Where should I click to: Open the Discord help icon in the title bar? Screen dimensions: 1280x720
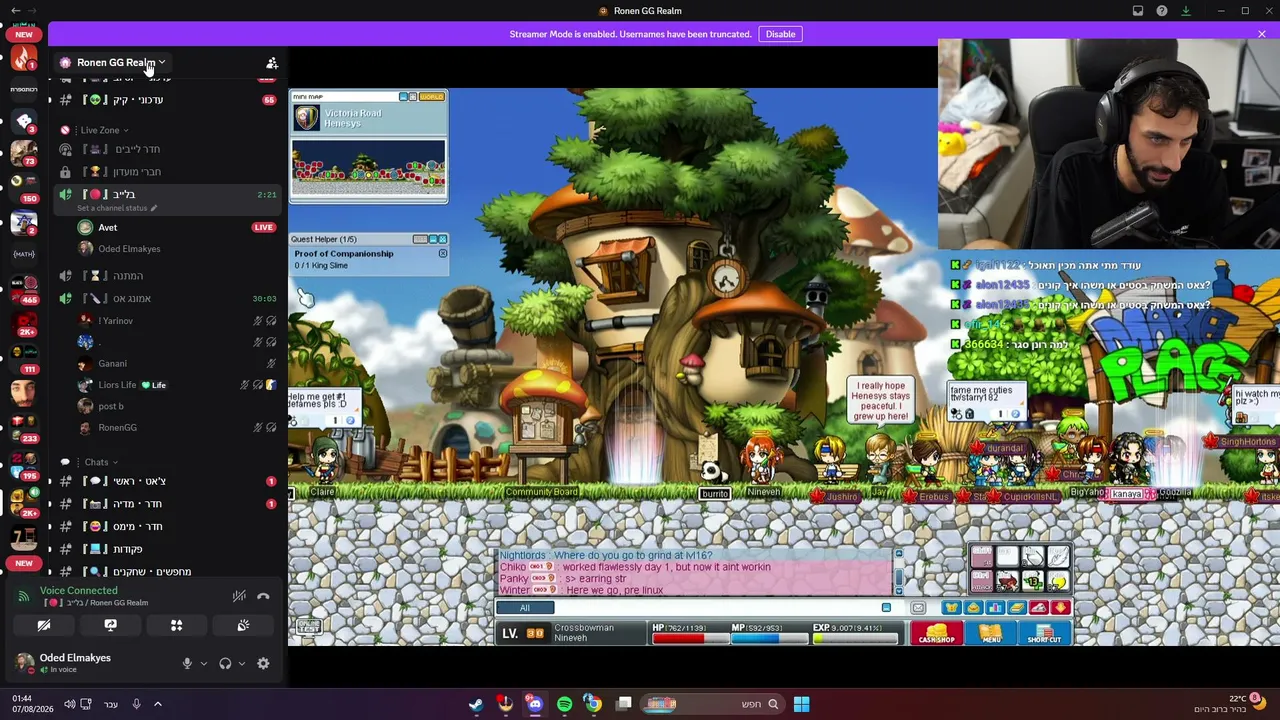click(x=1162, y=11)
